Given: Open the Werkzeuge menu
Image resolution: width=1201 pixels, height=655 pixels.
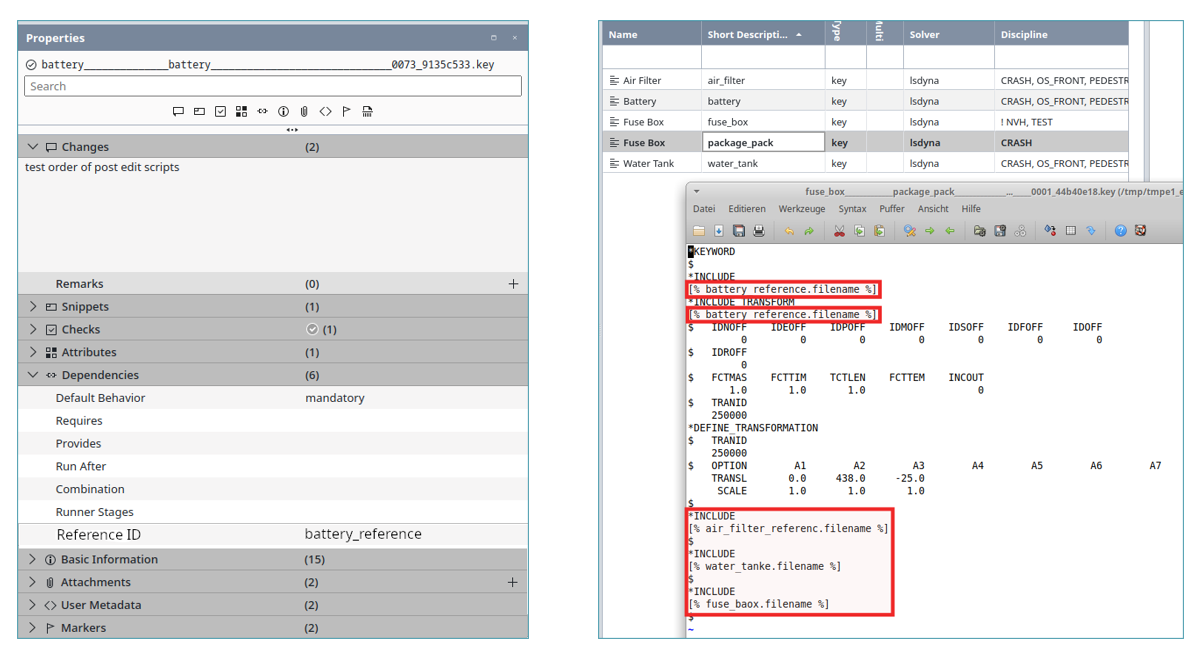Looking at the screenshot, I should tap(802, 209).
